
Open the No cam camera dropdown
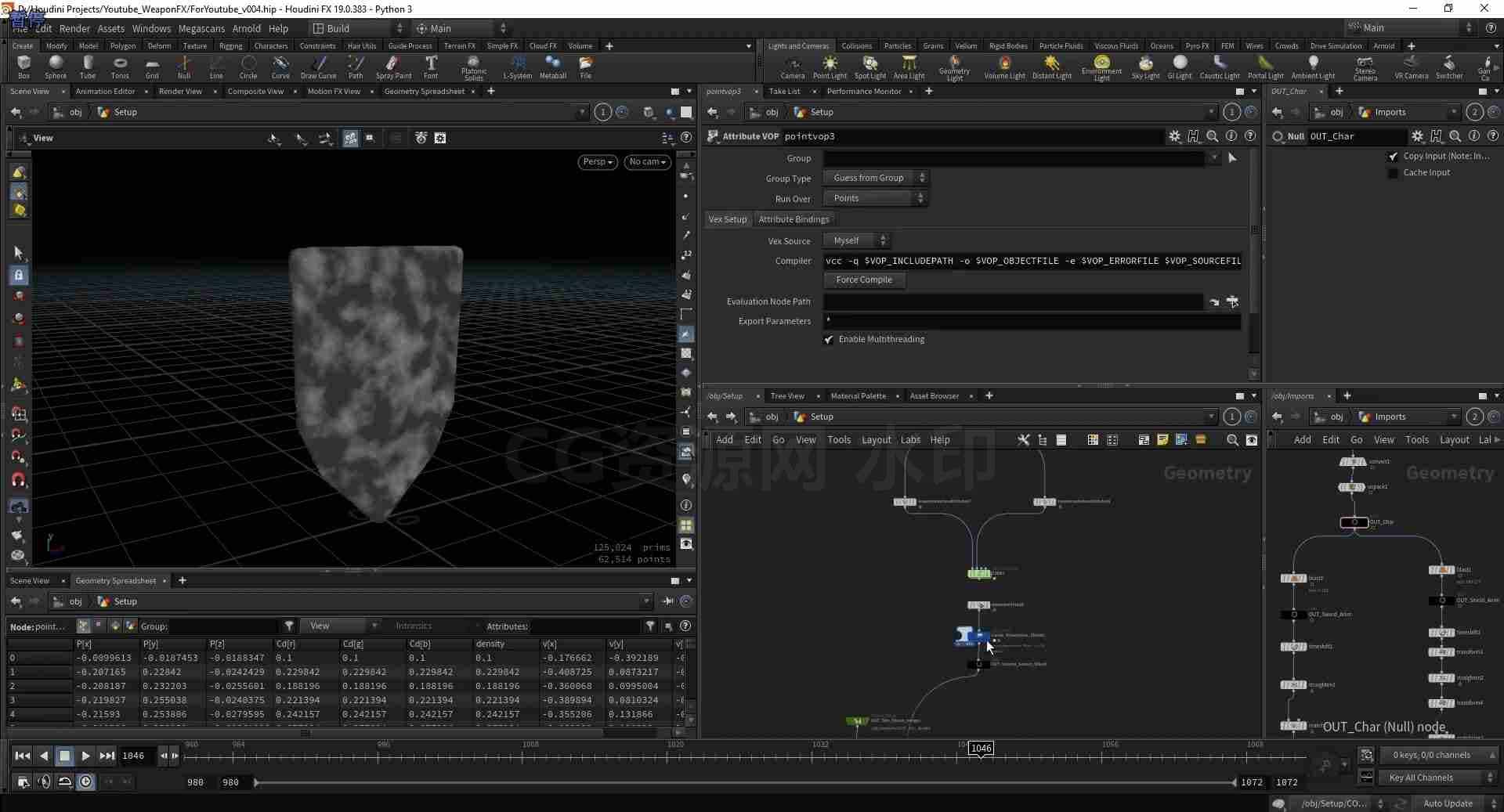point(647,162)
